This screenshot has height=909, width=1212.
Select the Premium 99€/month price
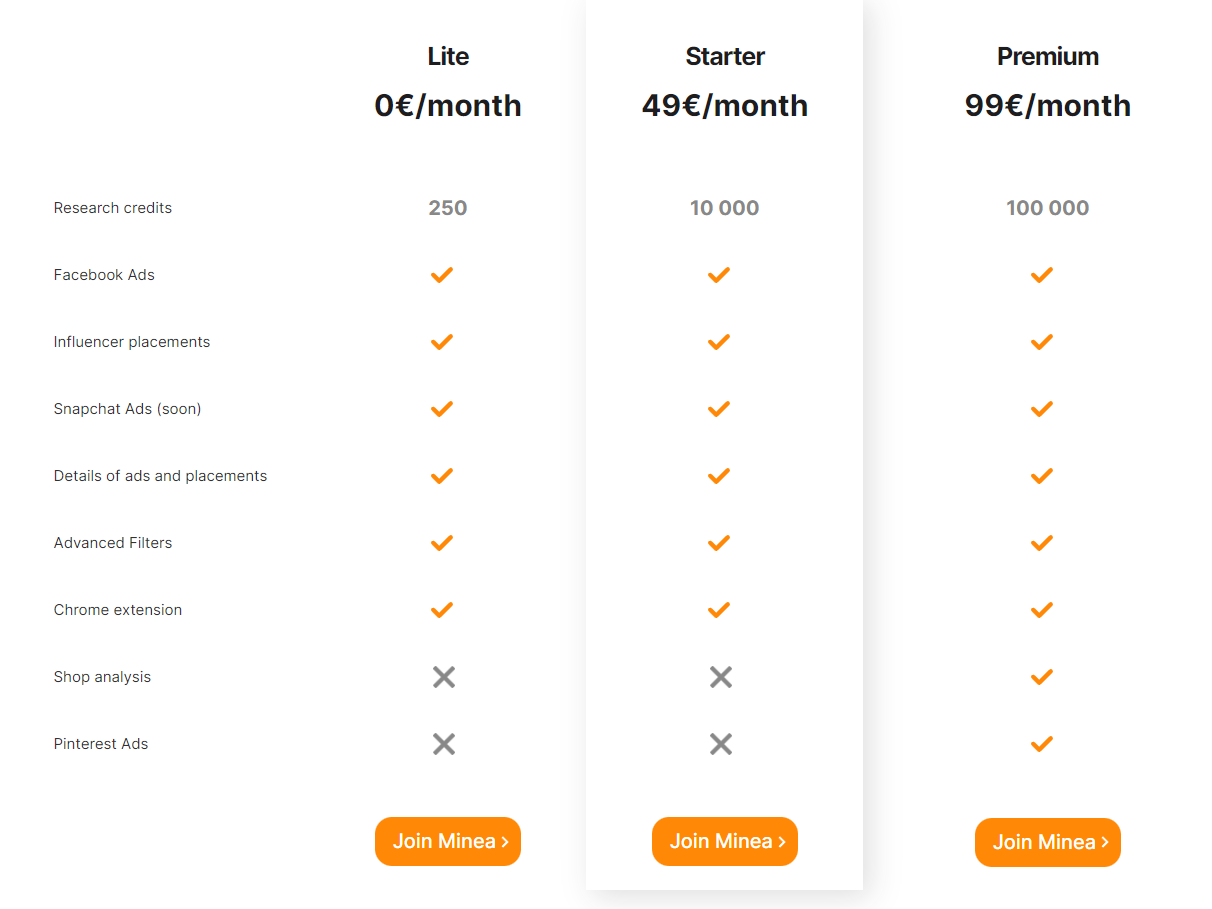pyautogui.click(x=1047, y=105)
